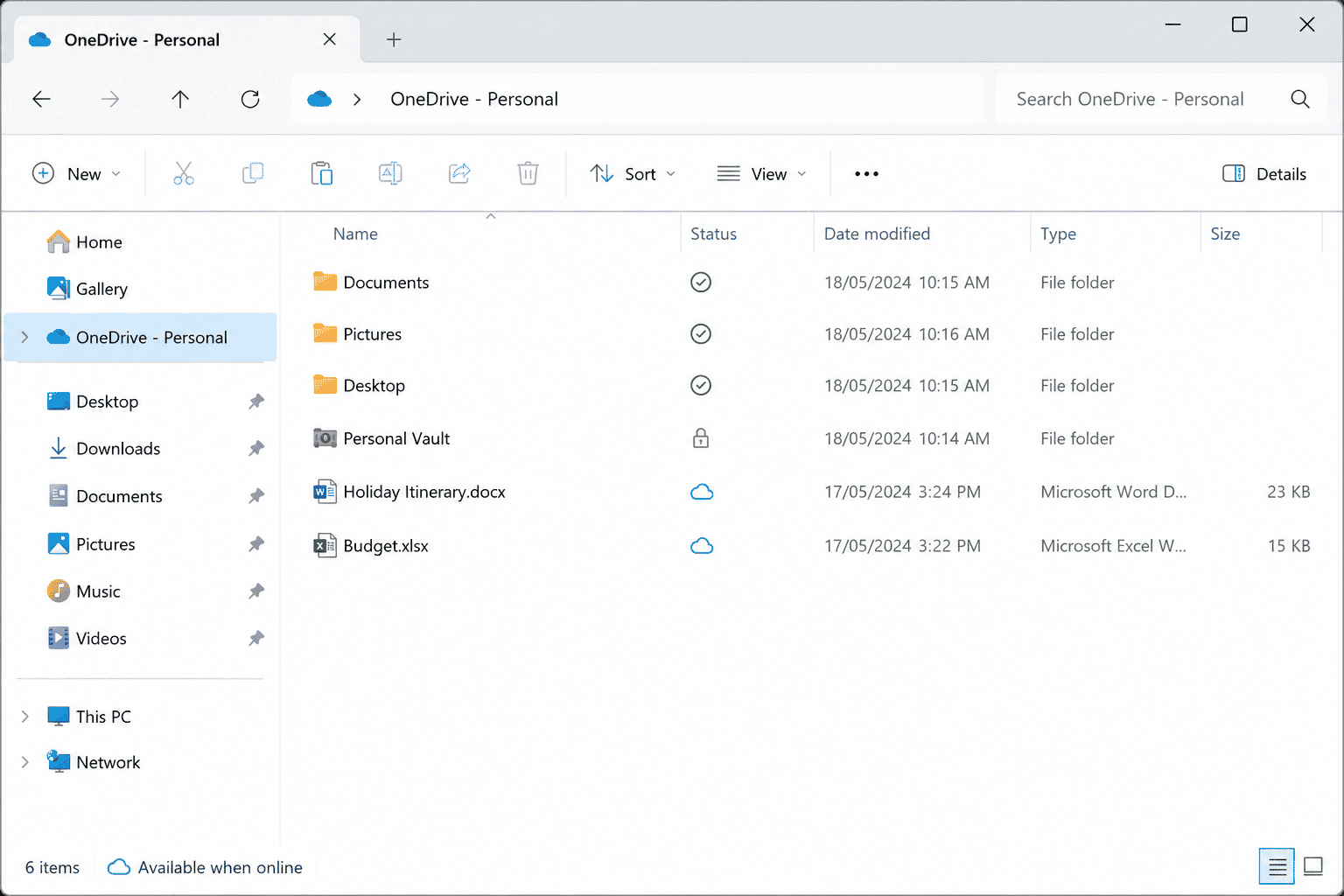Click lock status icon for Personal Vault

701,437
